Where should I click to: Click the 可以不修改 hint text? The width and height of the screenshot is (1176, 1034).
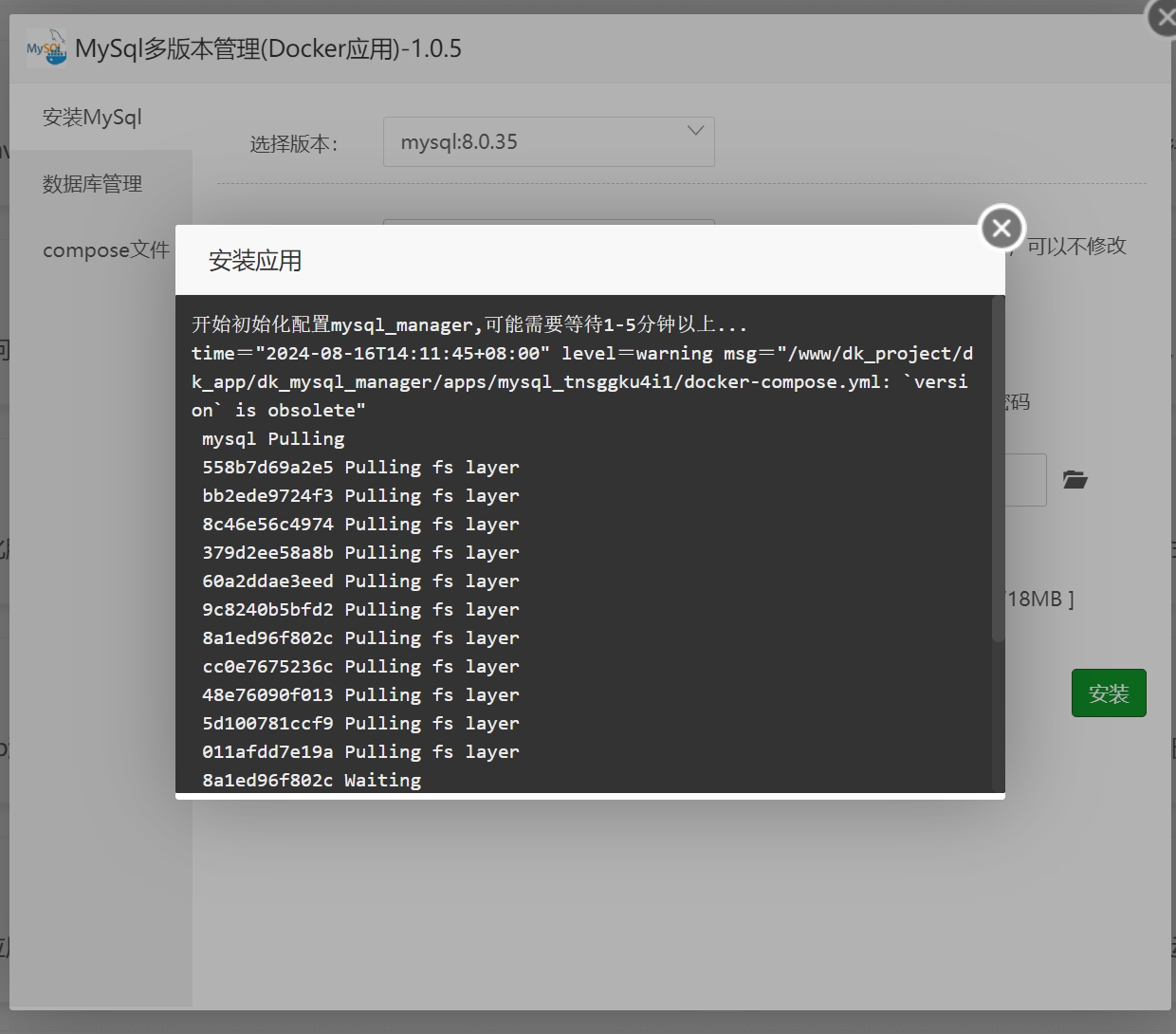[x=1076, y=246]
